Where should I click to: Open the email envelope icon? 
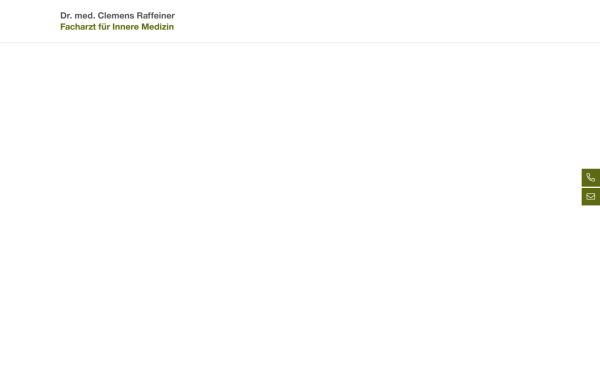click(591, 197)
